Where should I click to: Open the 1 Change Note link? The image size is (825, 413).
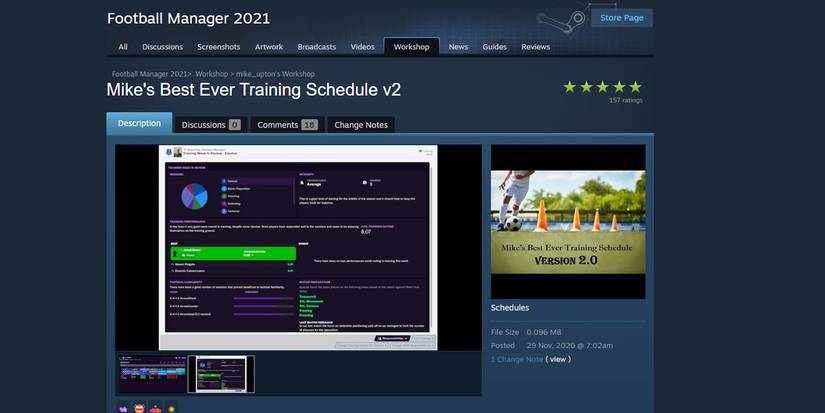click(x=517, y=359)
